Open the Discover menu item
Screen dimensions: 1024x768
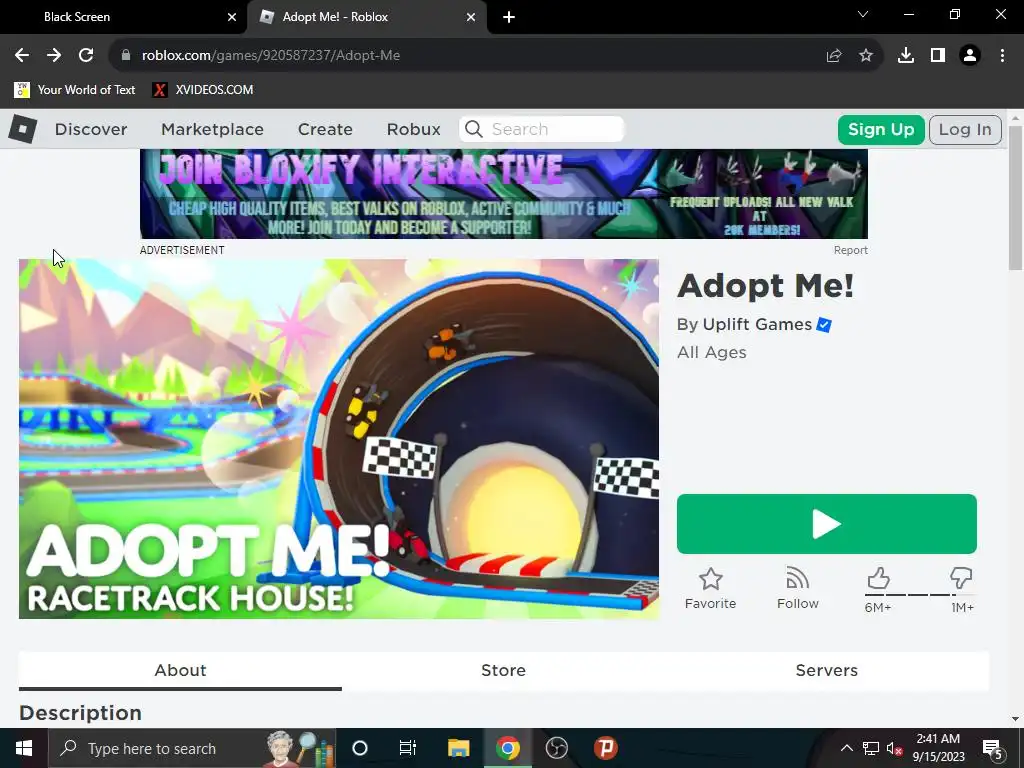pyautogui.click(x=91, y=129)
